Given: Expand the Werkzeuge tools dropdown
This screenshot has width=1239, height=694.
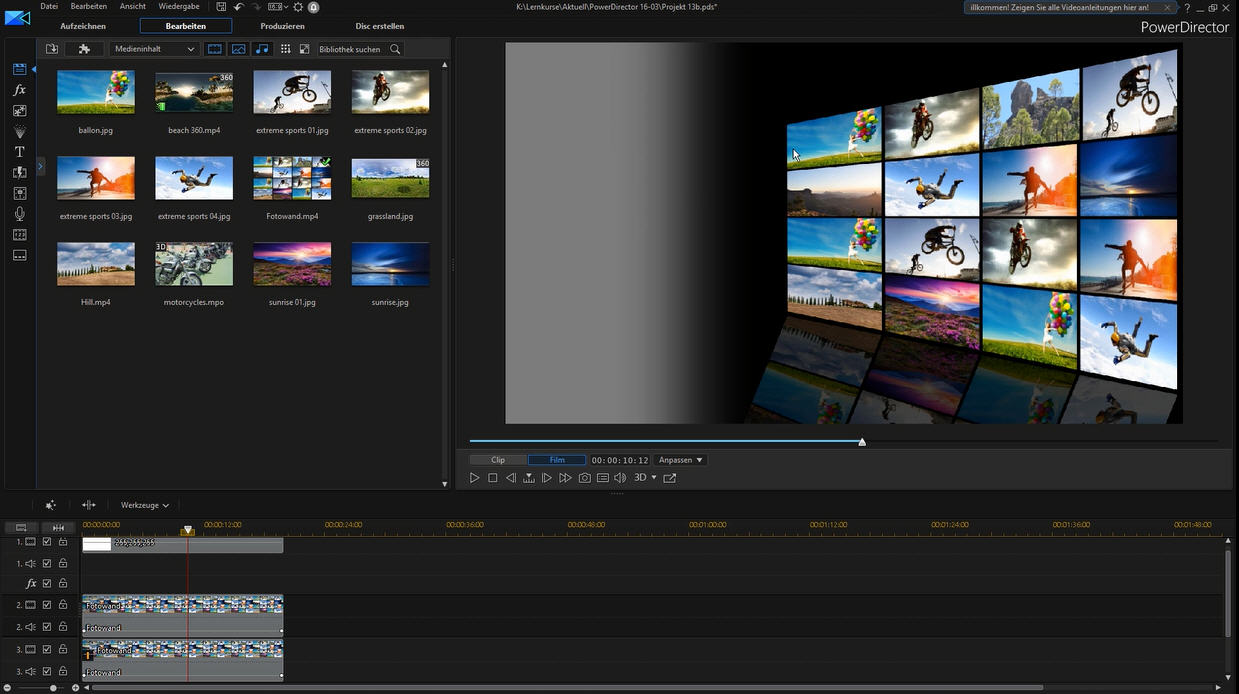Looking at the screenshot, I should 145,505.
